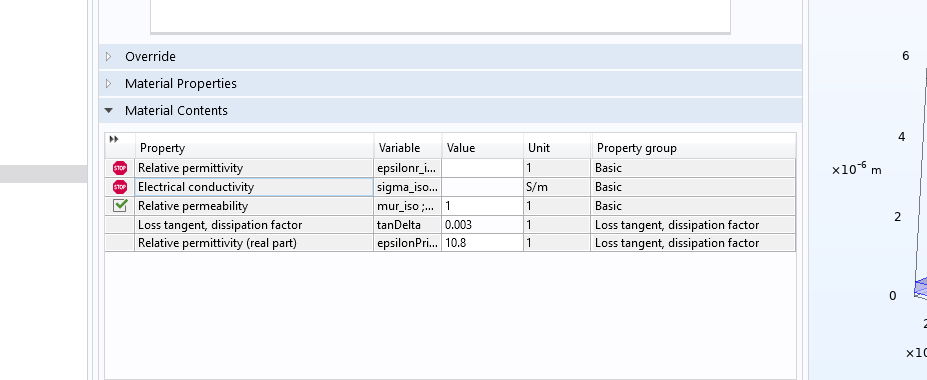Select Relative permittivity (real part) property row

450,243
